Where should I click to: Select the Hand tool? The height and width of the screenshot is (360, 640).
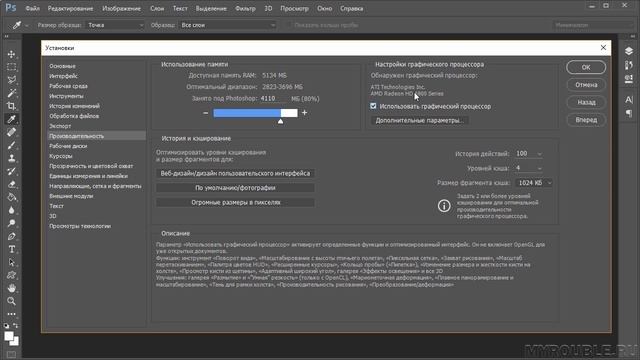click(11, 289)
